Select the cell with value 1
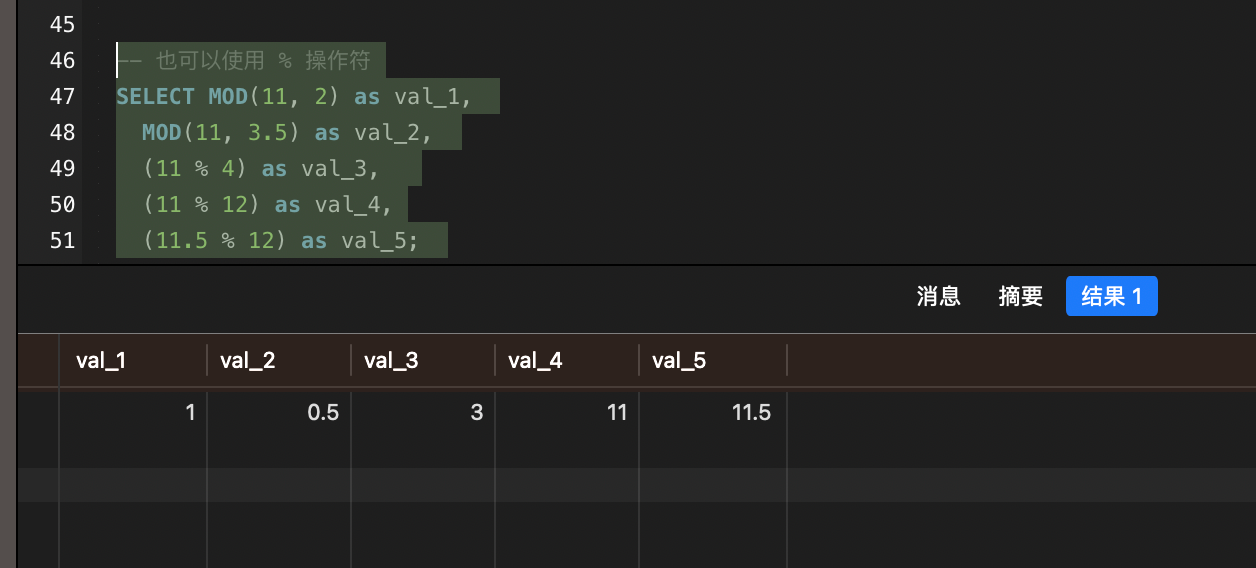Screen dimensions: 1256x568 [133, 412]
